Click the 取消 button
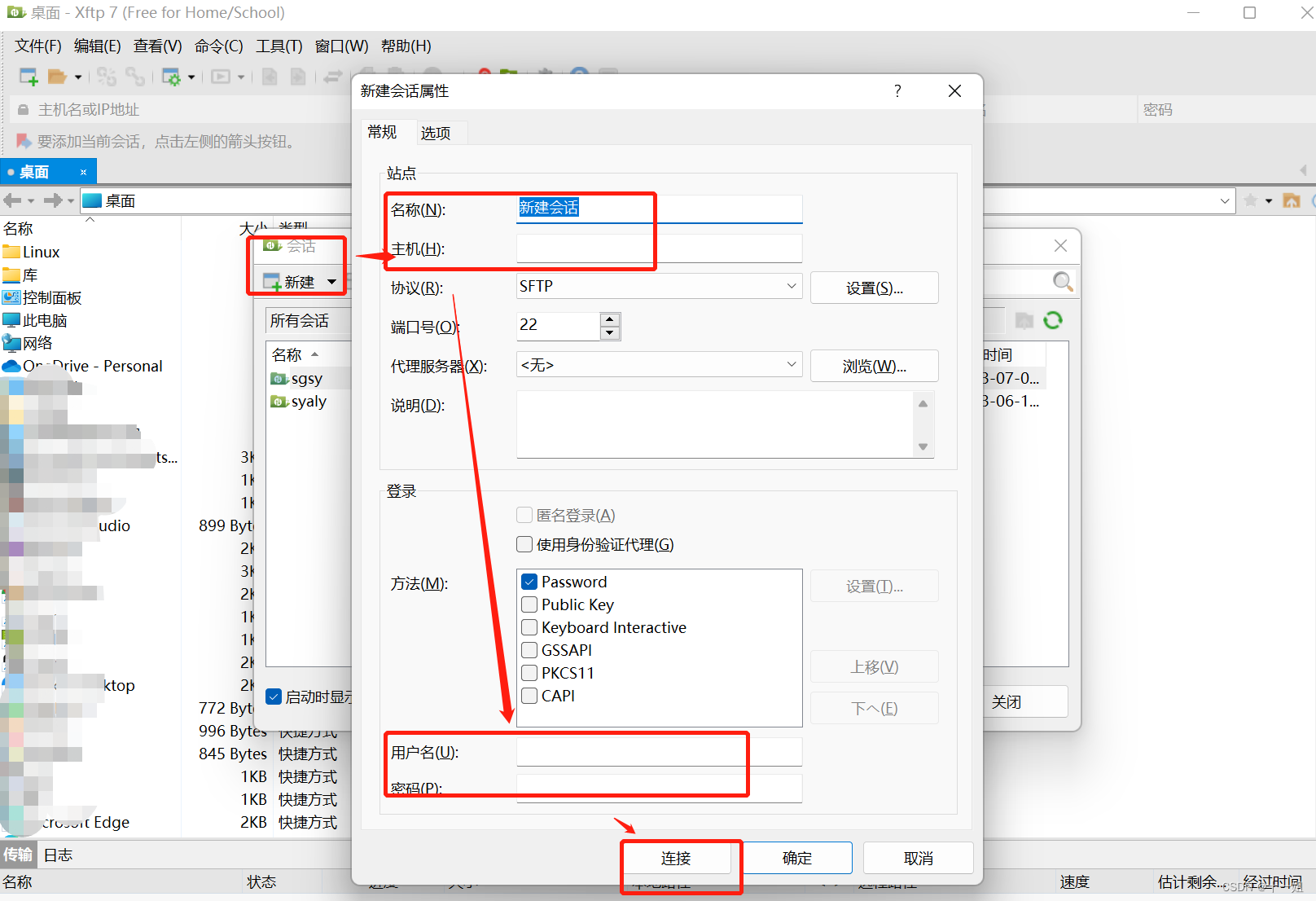Screen dimensions: 1316x901 pyautogui.click(x=919, y=858)
